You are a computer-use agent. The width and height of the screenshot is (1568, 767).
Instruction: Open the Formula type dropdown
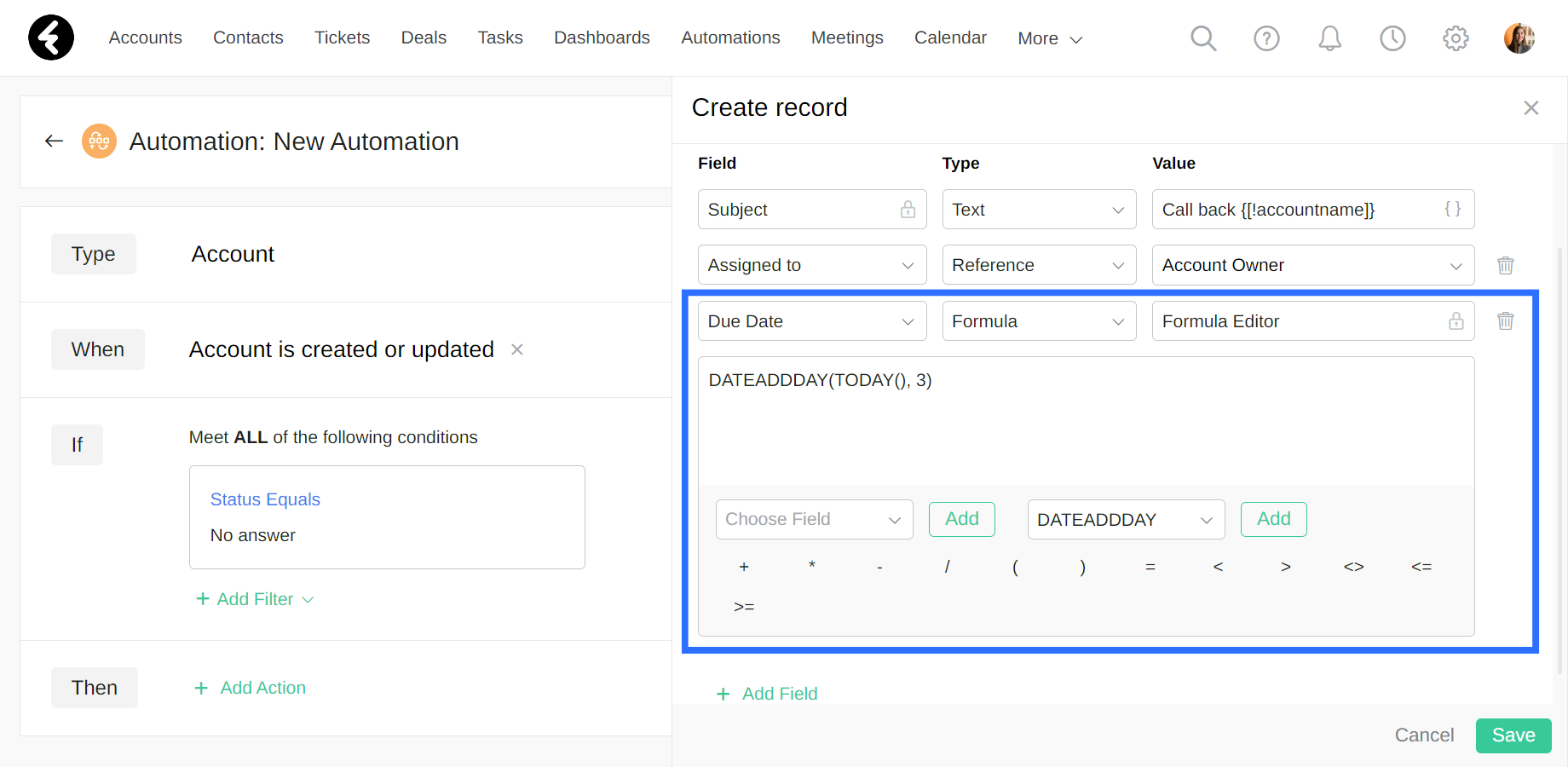(x=1039, y=321)
